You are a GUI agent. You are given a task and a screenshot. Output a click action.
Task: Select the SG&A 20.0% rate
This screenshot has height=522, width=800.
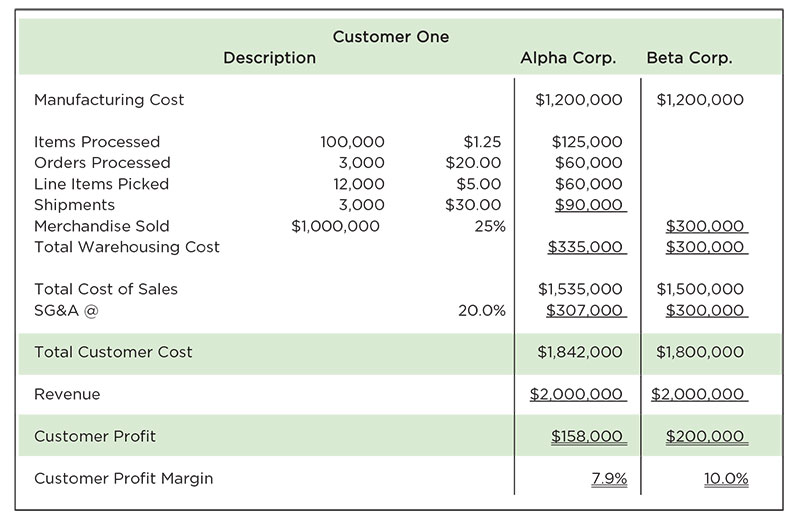click(481, 311)
